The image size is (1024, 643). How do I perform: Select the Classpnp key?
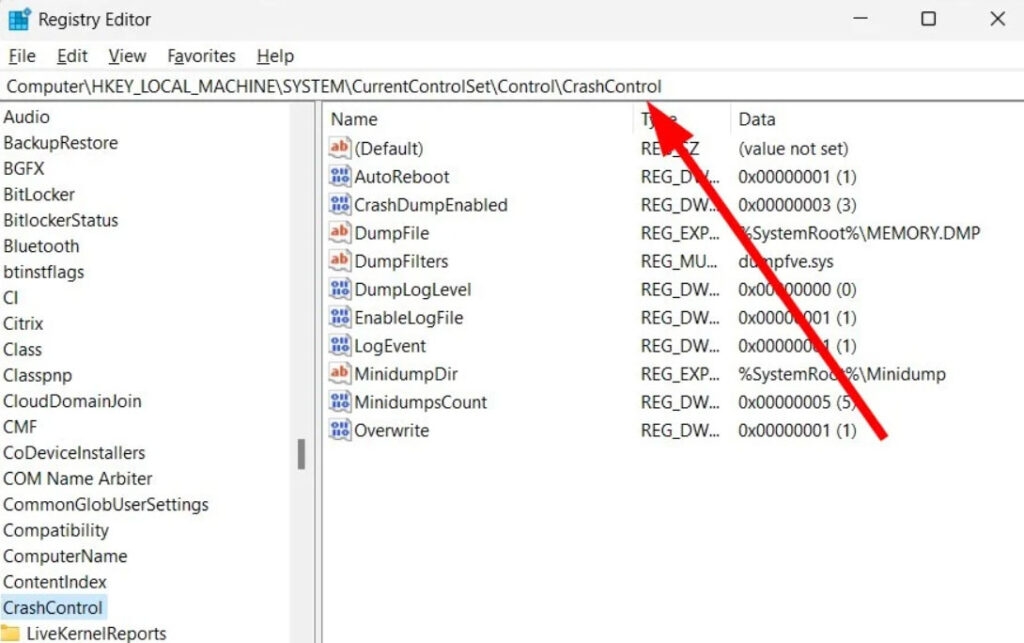(x=37, y=375)
